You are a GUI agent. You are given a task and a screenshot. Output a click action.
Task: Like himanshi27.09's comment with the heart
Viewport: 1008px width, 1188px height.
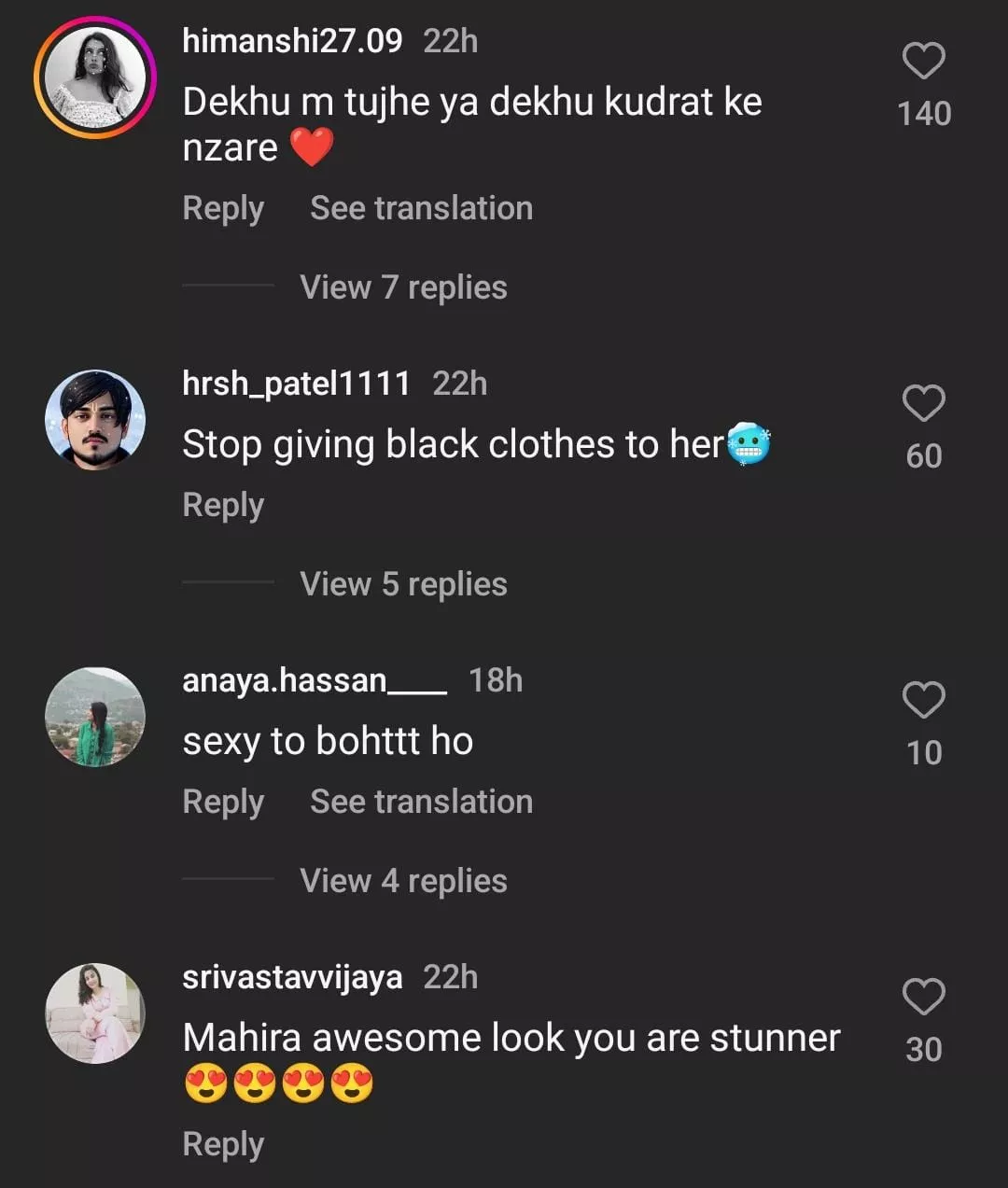(x=923, y=62)
